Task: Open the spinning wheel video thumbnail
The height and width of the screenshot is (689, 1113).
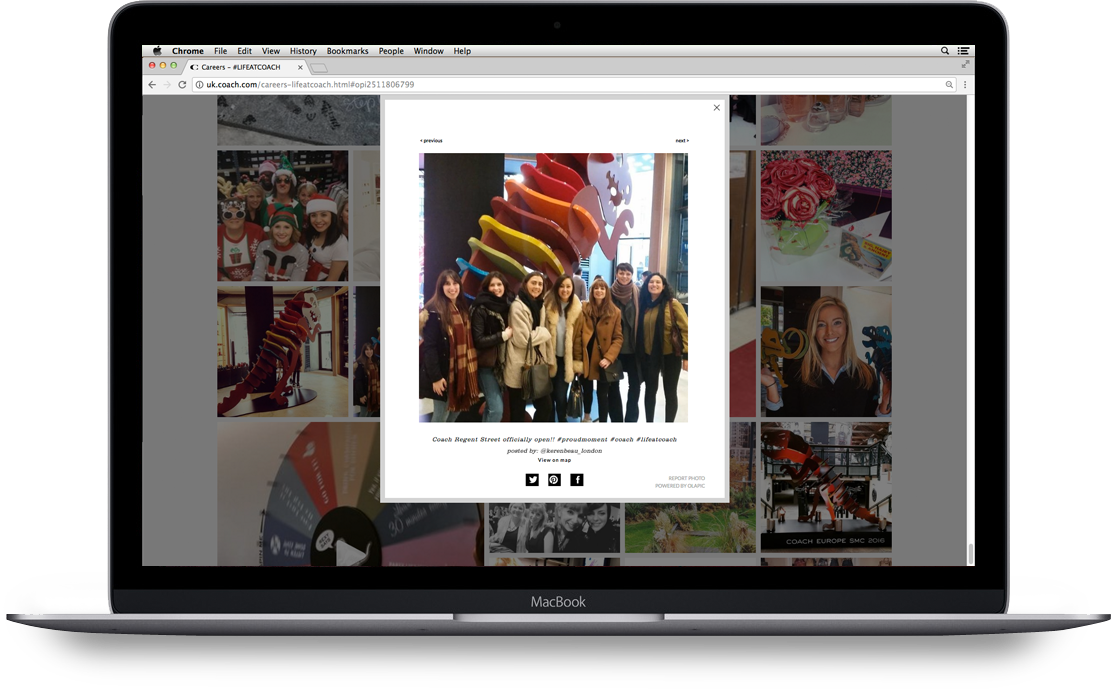Action: 350,495
